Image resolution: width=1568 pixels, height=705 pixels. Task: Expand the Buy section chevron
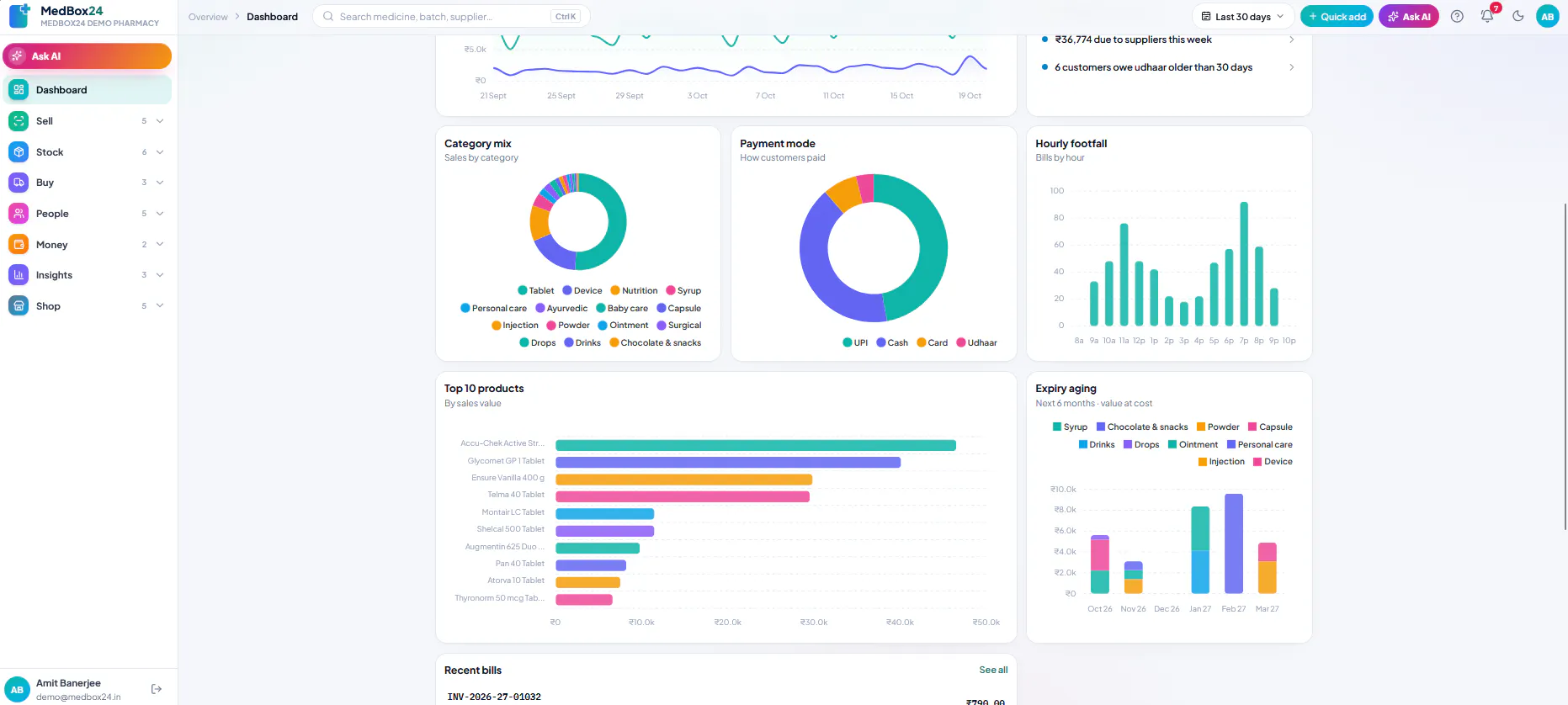(x=160, y=183)
